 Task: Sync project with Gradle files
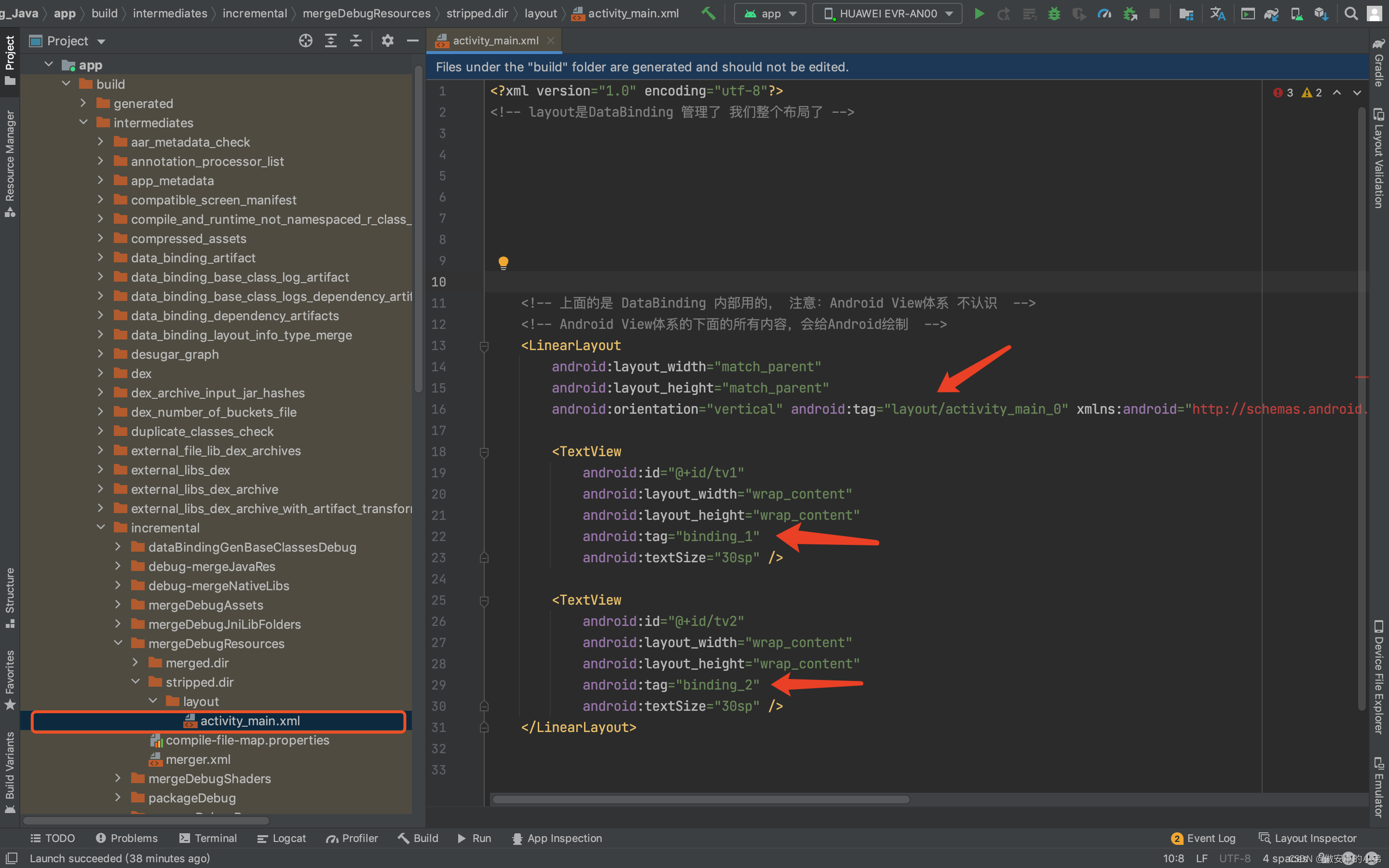(1272, 13)
